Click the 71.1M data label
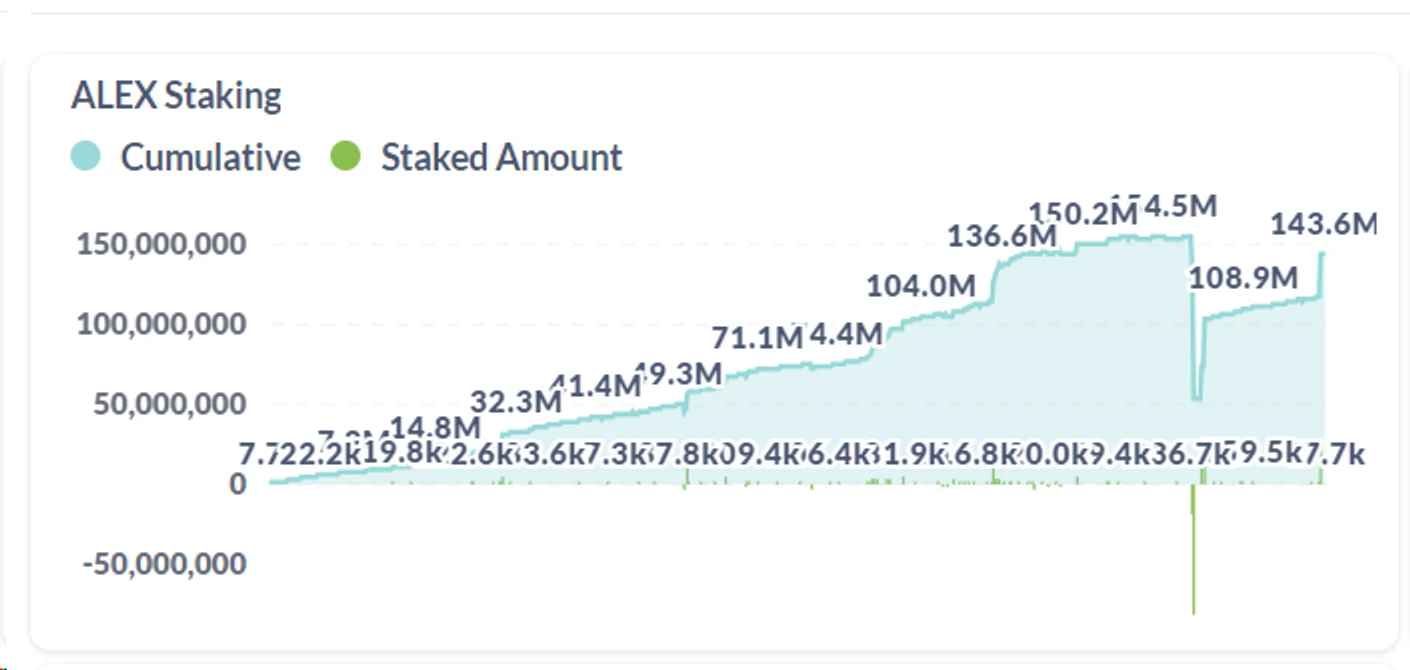The image size is (1410, 670). tap(757, 338)
